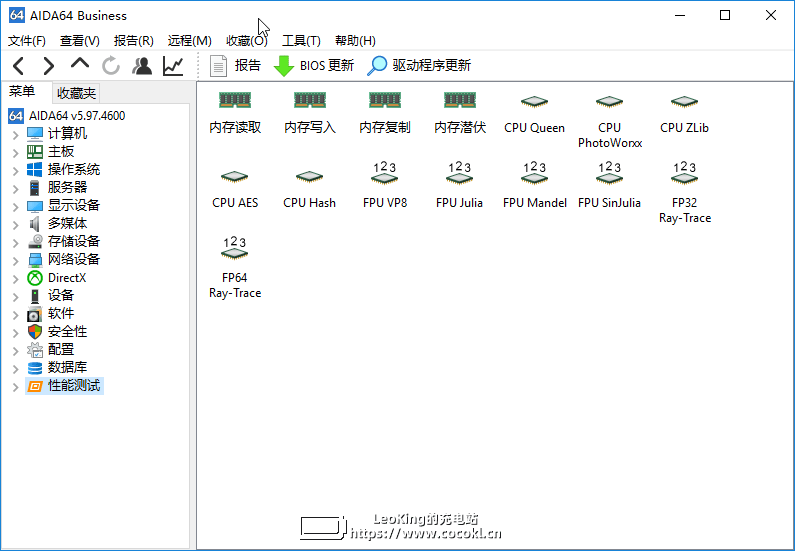Select the CPU Queen benchmark icon
795x551 pixels.
tap(534, 102)
